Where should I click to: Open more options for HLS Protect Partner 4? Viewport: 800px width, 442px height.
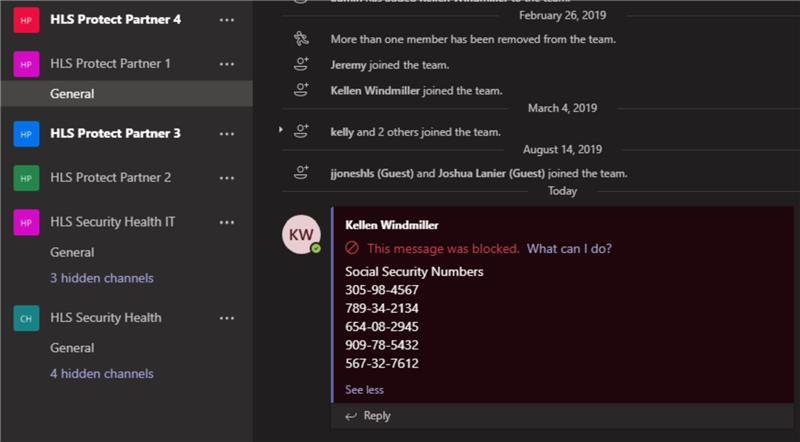coord(227,19)
